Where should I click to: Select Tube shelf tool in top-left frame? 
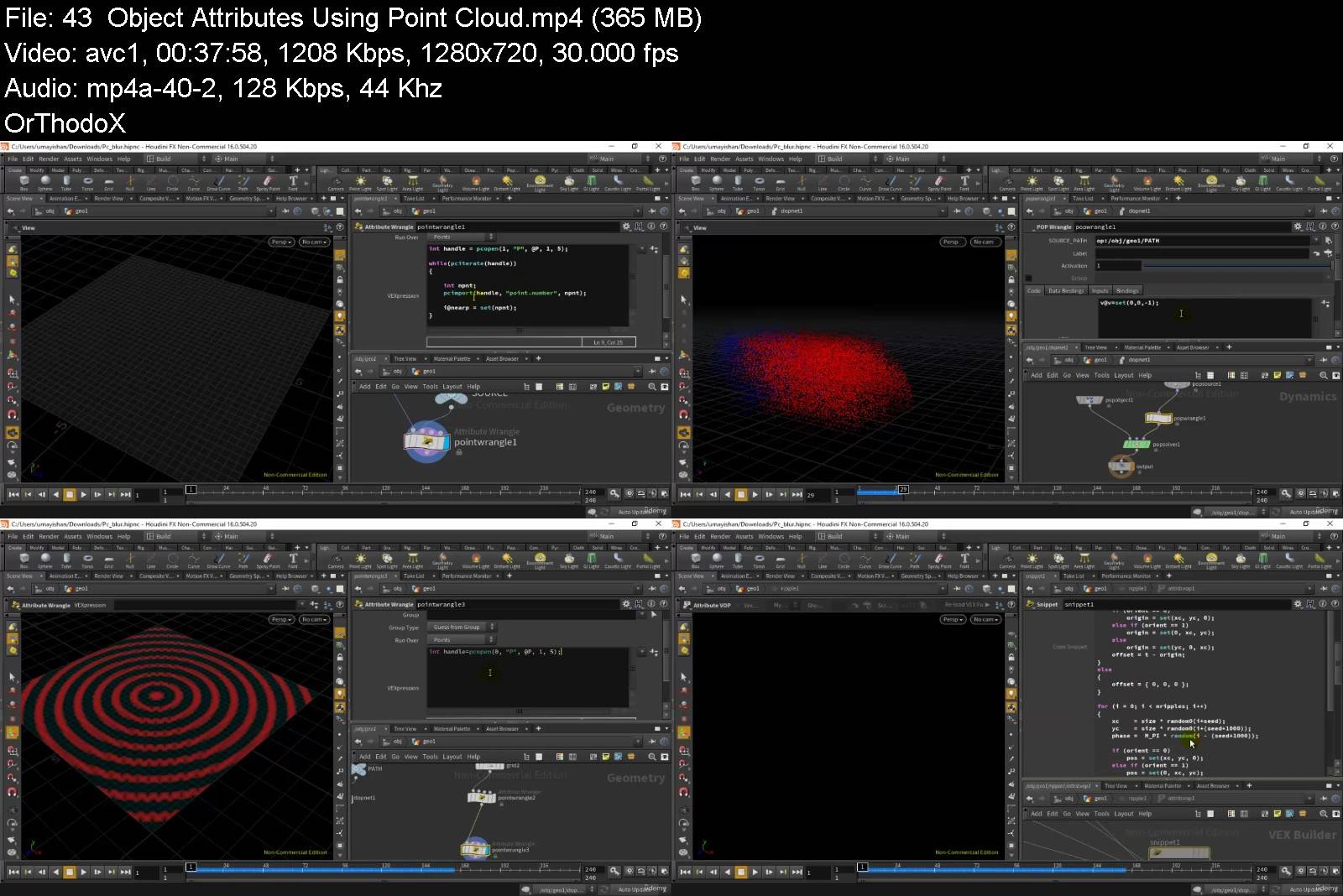tap(66, 183)
